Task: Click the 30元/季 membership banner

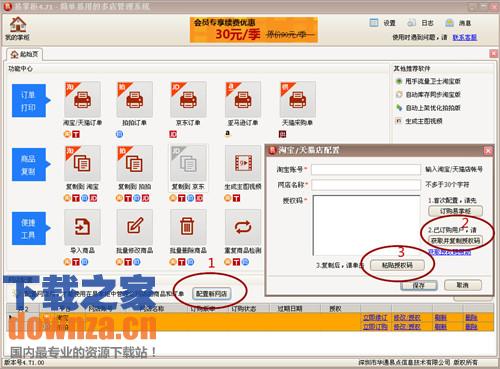Action: click(254, 30)
